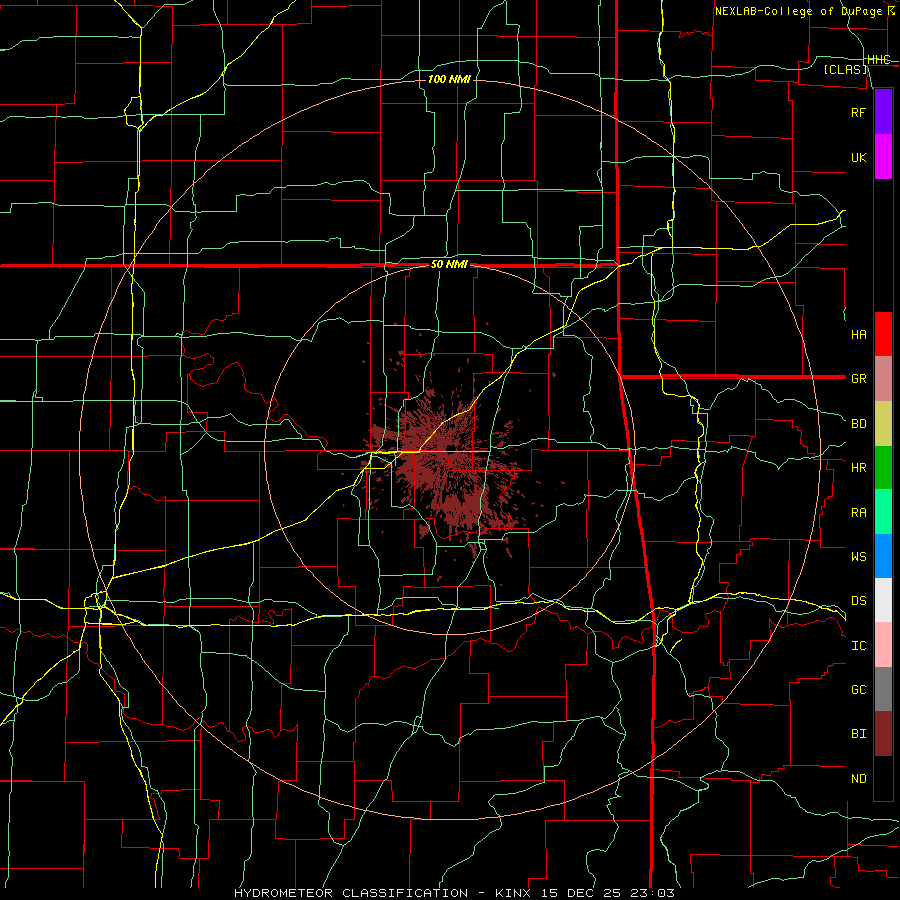The width and height of the screenshot is (900, 900).
Task: Click the 'DS' legend label
Action: pos(859,600)
